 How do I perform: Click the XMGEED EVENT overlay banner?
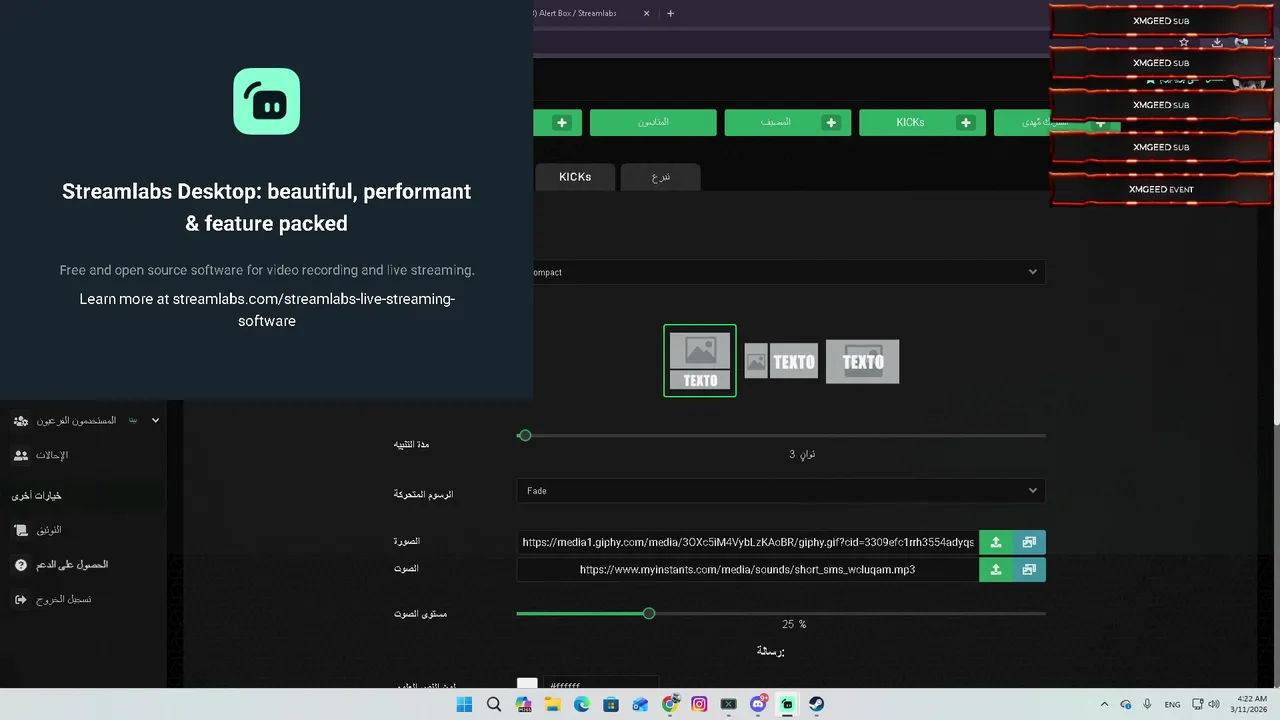(x=1161, y=189)
